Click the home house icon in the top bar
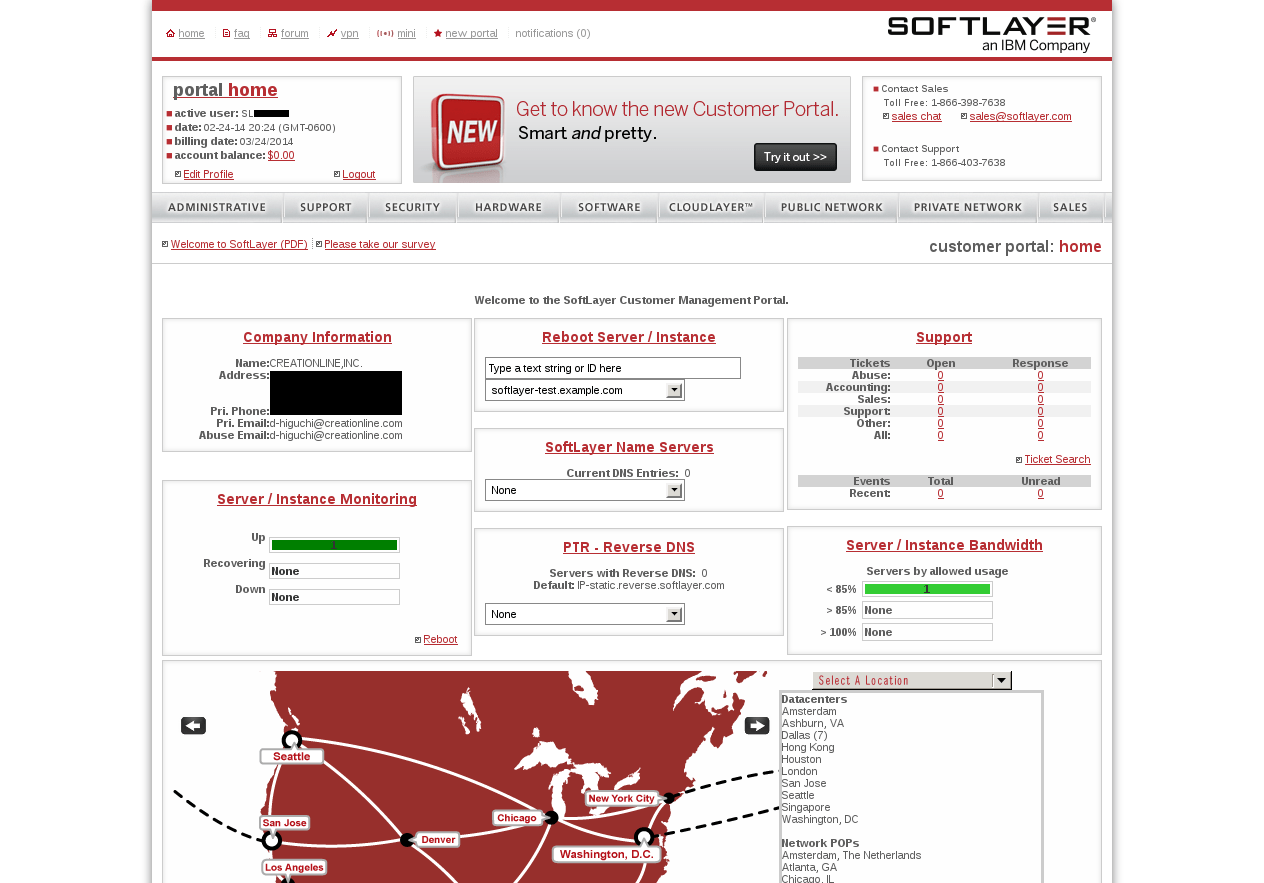This screenshot has width=1264, height=883. point(170,34)
